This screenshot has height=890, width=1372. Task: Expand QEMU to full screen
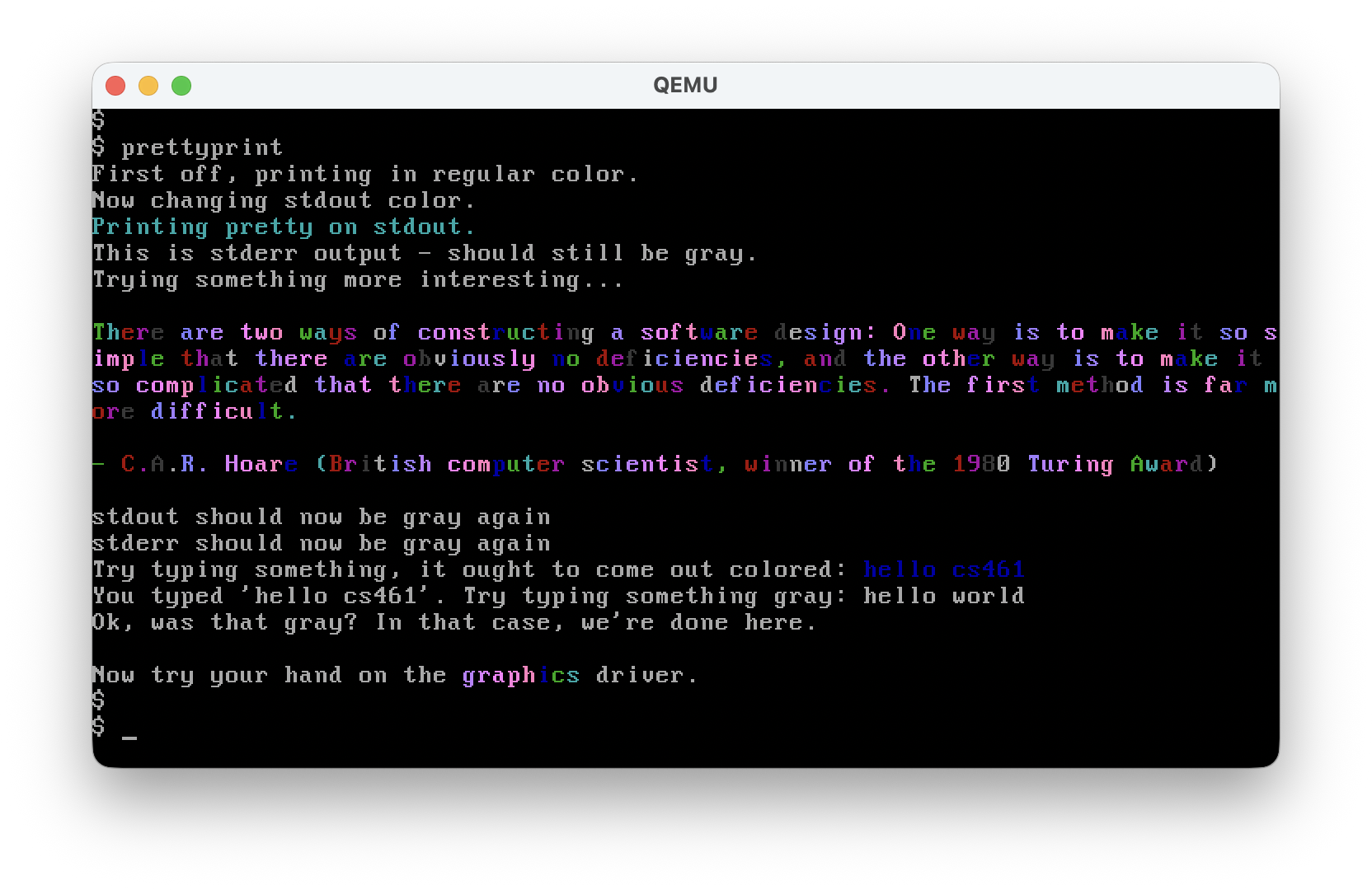point(181,85)
